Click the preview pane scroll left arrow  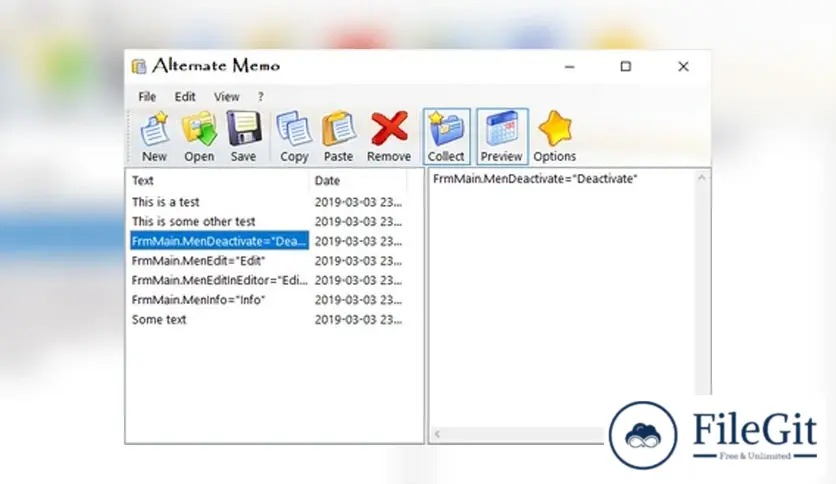438,434
